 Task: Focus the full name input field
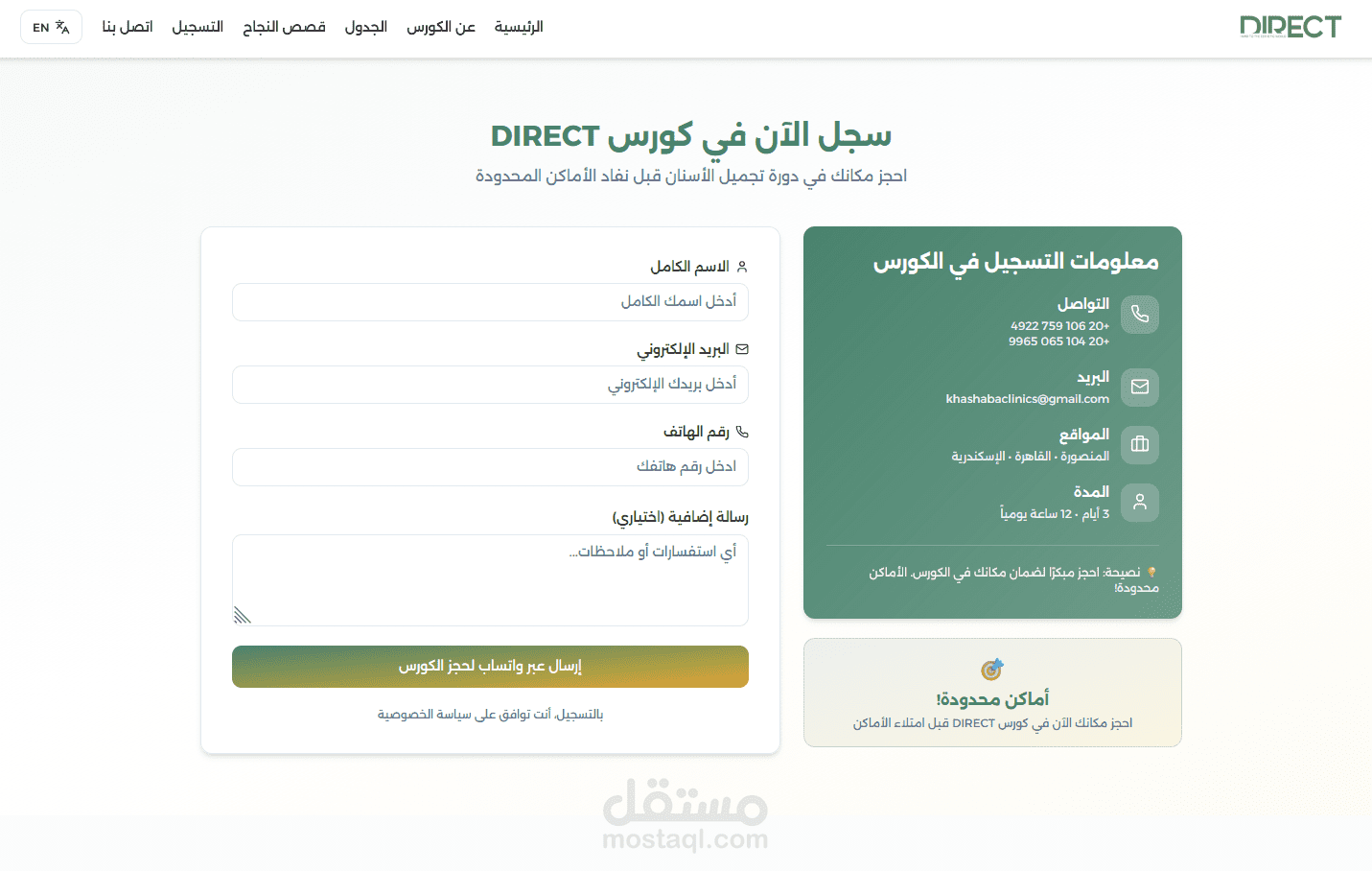(490, 302)
